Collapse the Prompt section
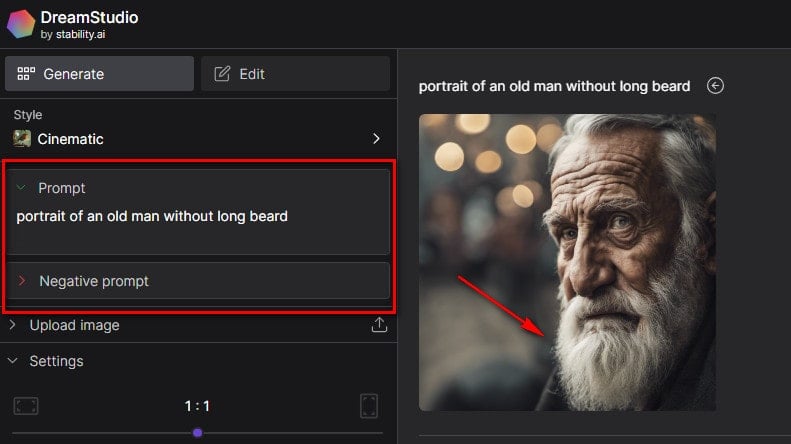Viewport: 791px width, 444px height. point(21,188)
